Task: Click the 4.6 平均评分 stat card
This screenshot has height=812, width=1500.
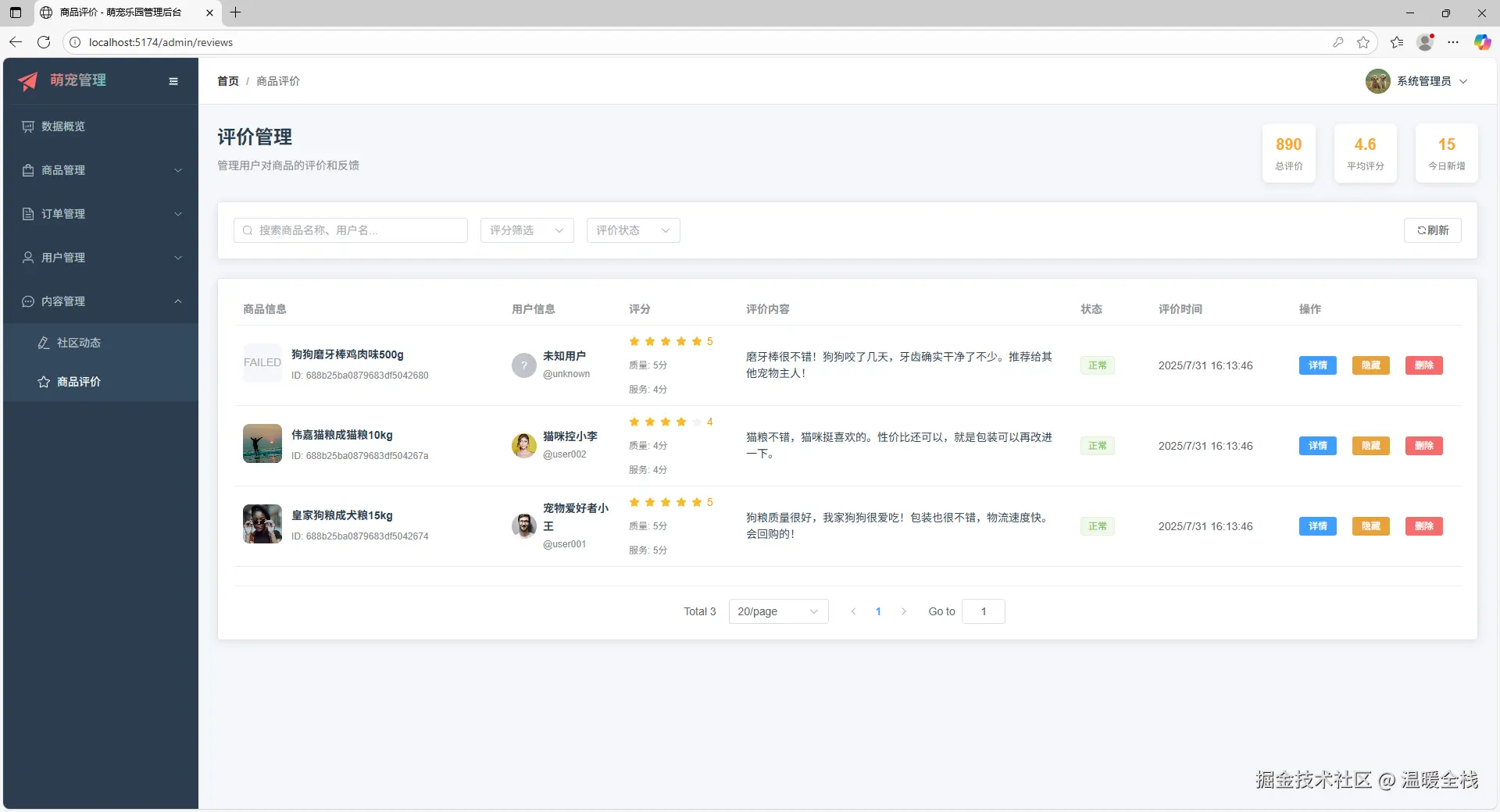Action: pos(1366,154)
